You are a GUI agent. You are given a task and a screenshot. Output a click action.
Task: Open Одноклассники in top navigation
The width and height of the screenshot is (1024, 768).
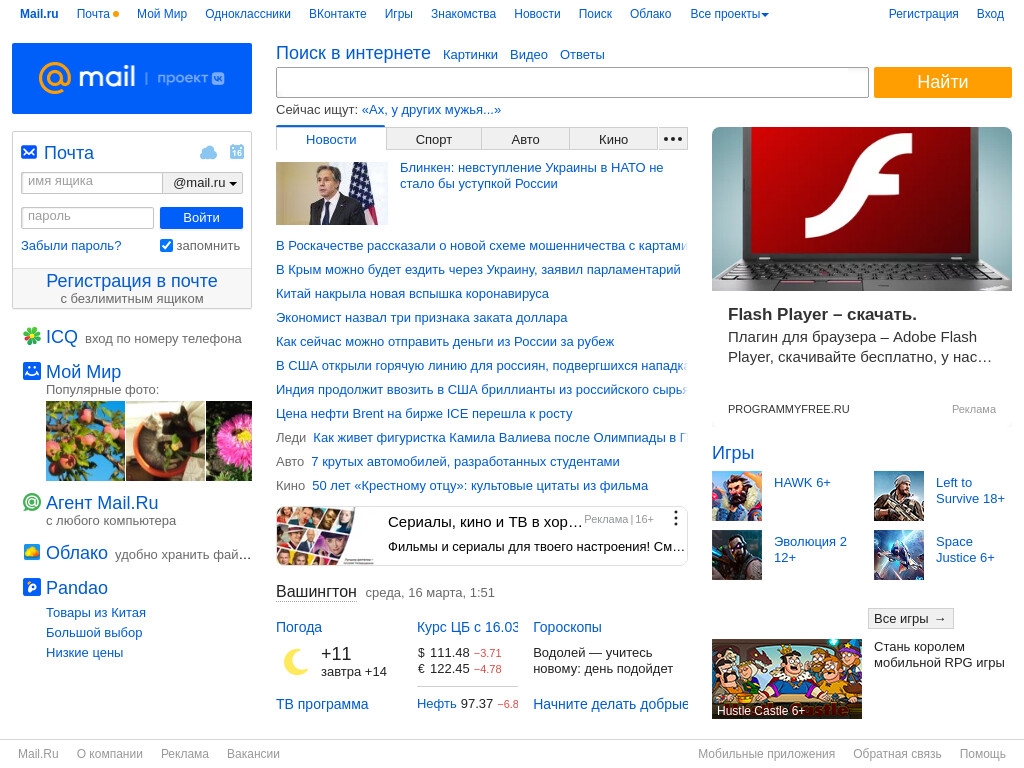(x=248, y=14)
